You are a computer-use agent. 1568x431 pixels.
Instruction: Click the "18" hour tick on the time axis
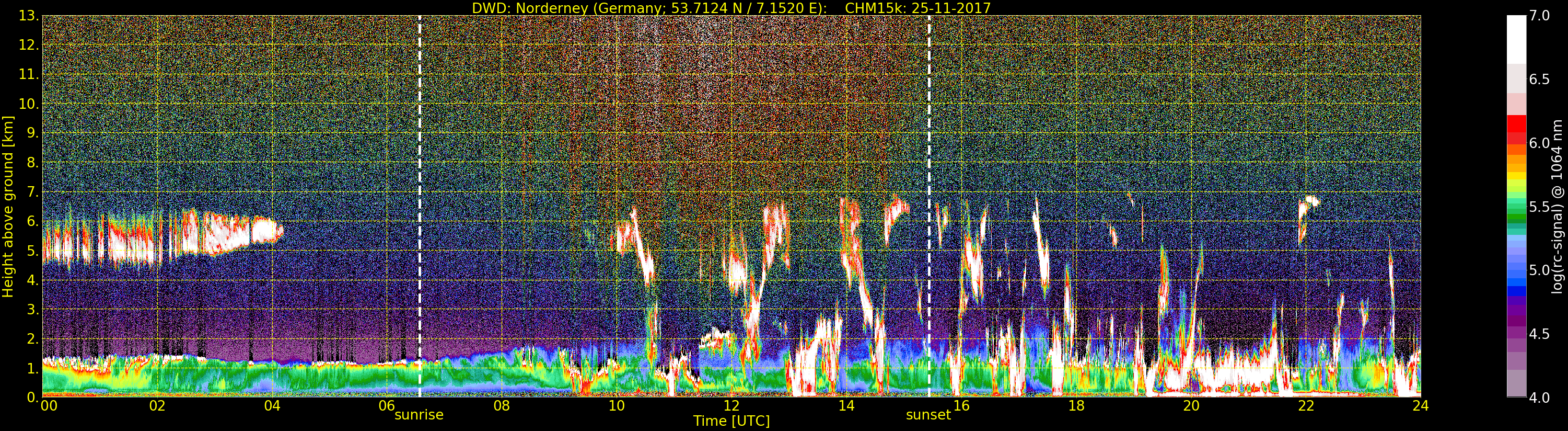click(x=1076, y=405)
